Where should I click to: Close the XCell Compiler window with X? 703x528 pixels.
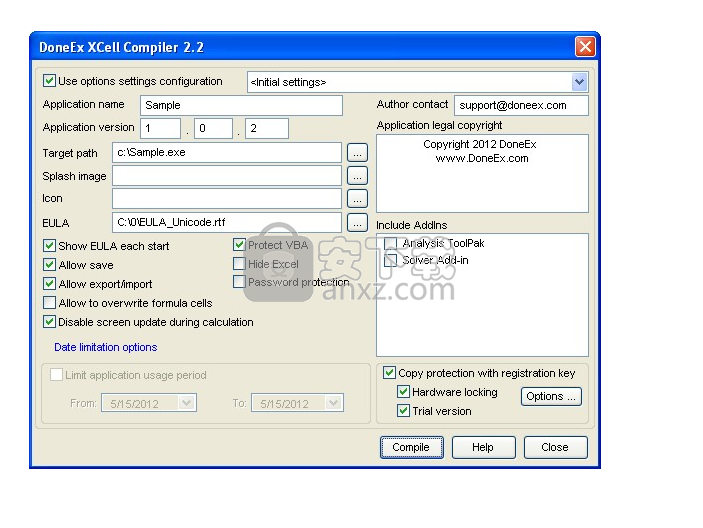(585, 47)
